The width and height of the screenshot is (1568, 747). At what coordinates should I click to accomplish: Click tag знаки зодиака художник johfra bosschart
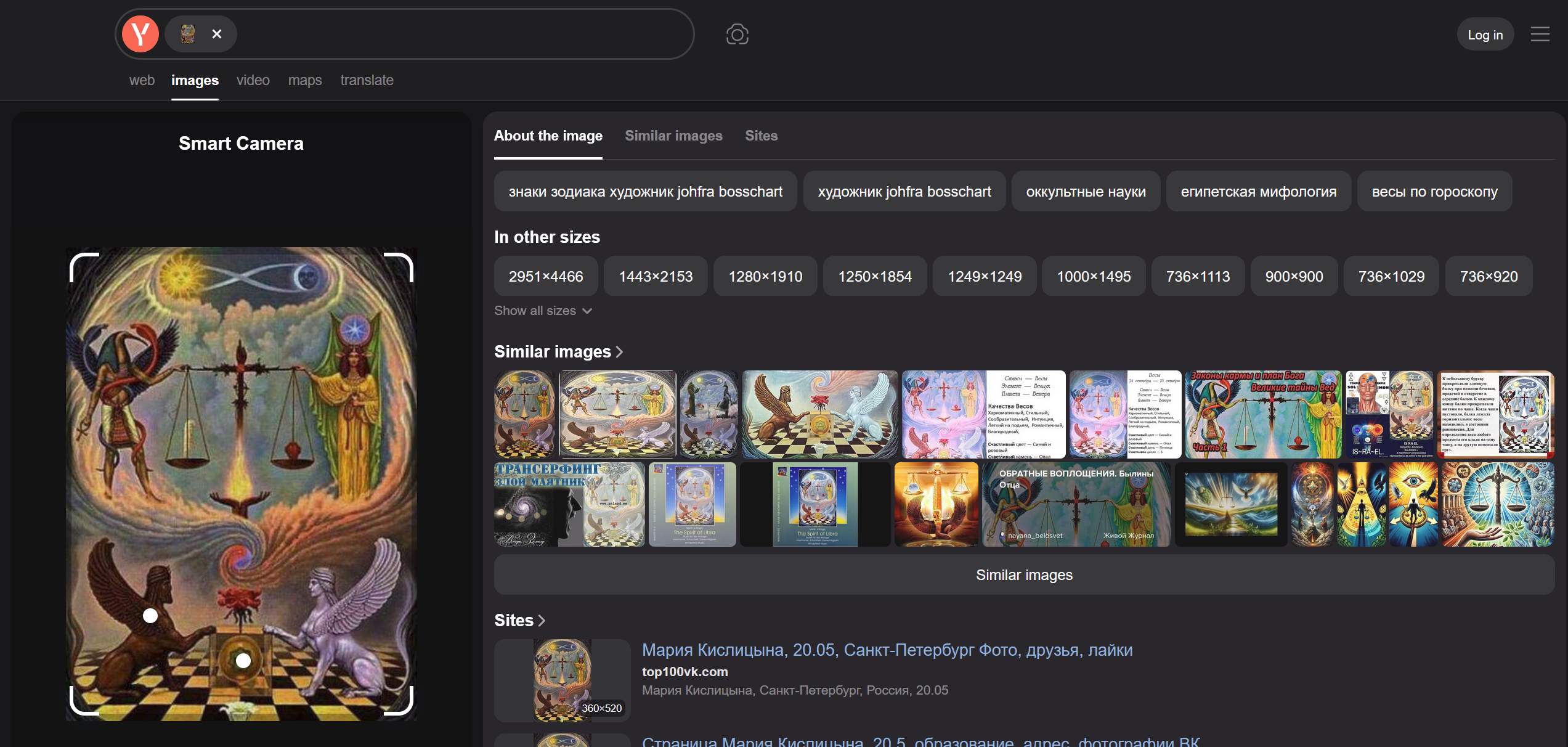[x=645, y=192]
